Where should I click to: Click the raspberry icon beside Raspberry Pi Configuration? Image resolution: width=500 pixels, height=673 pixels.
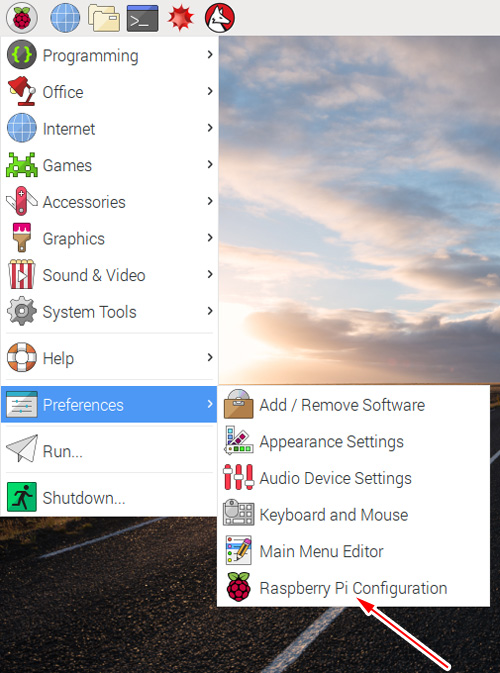point(238,587)
